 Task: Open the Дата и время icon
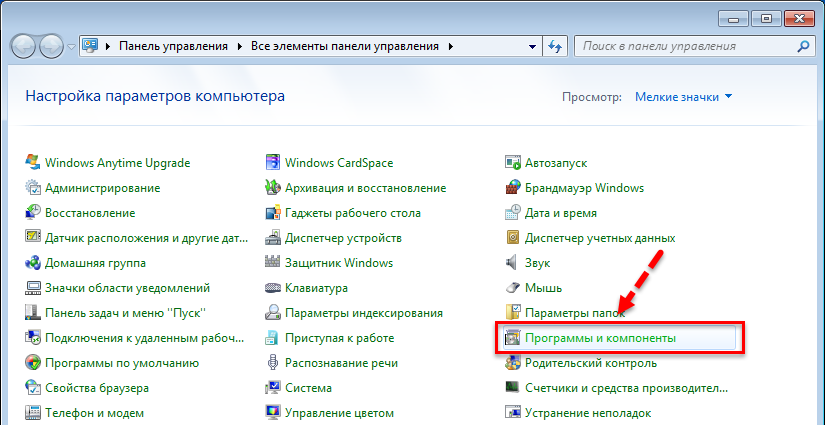[x=513, y=213]
